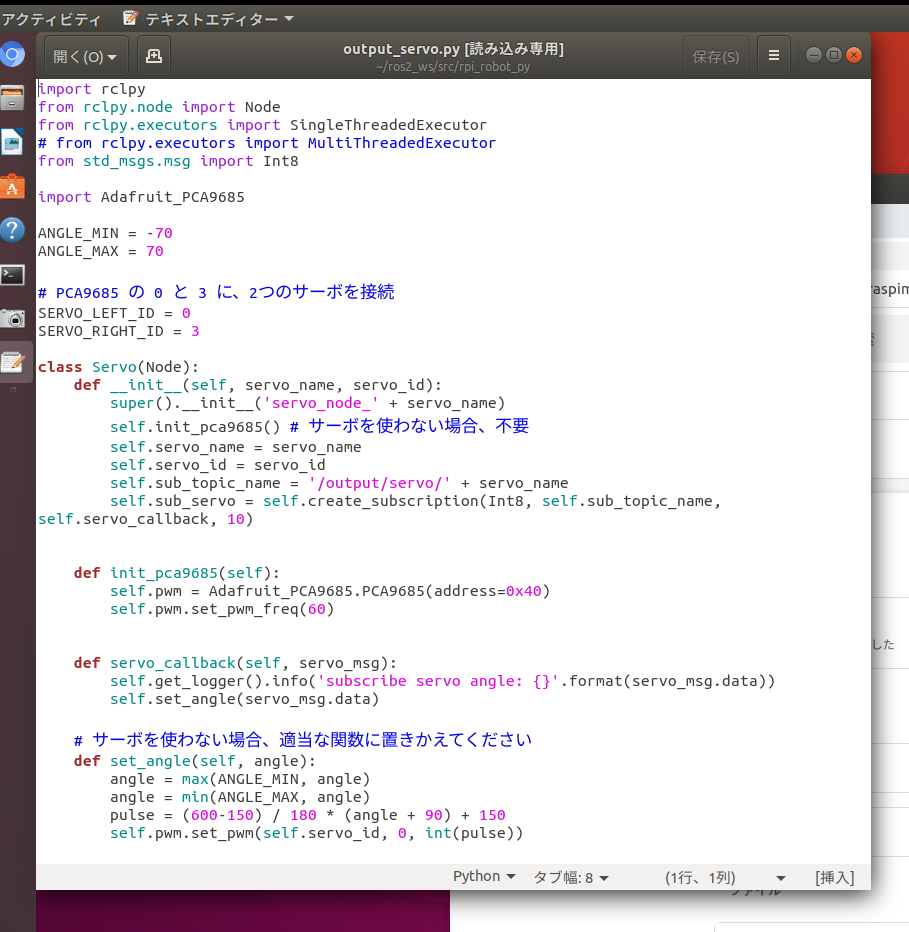The image size is (909, 932).
Task: Click the '# PCA9685 の 0 と 3' comment
Action: [216, 292]
